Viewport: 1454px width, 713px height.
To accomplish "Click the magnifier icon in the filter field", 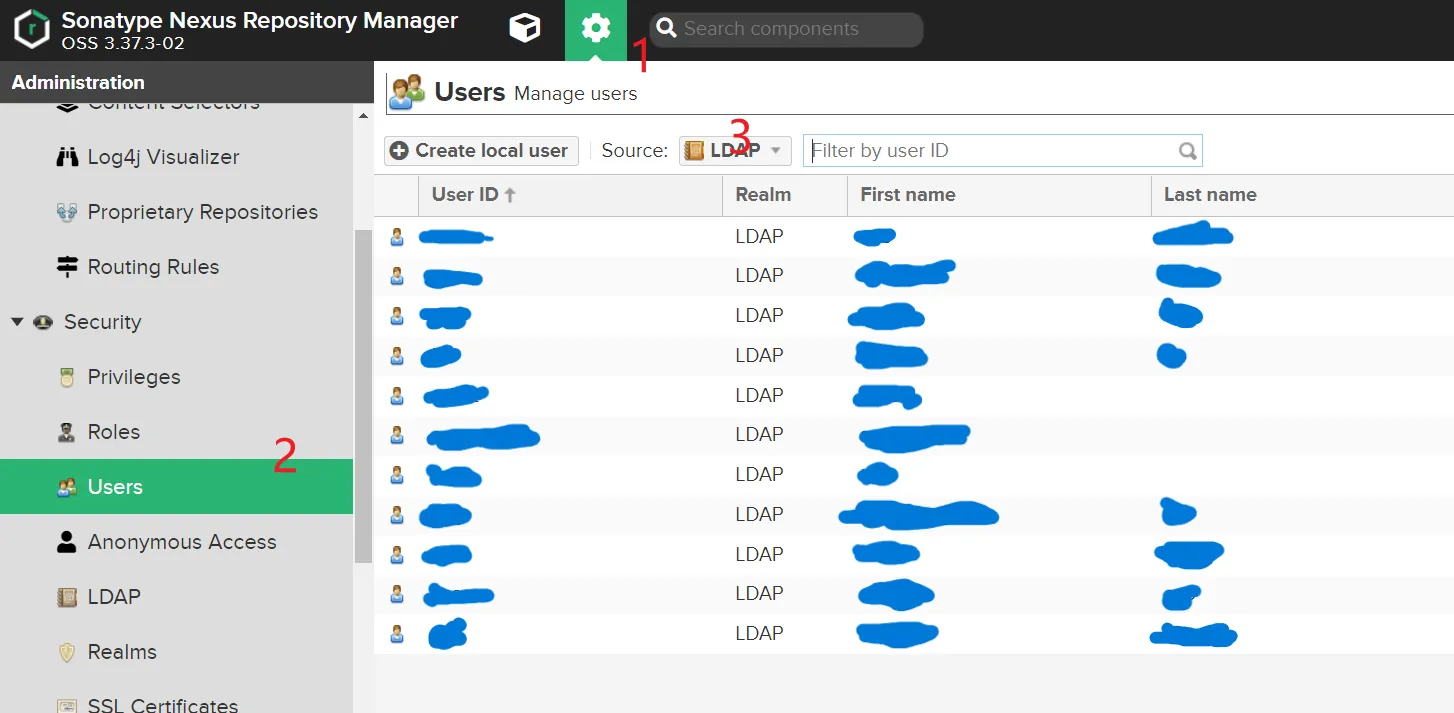I will (x=1187, y=150).
